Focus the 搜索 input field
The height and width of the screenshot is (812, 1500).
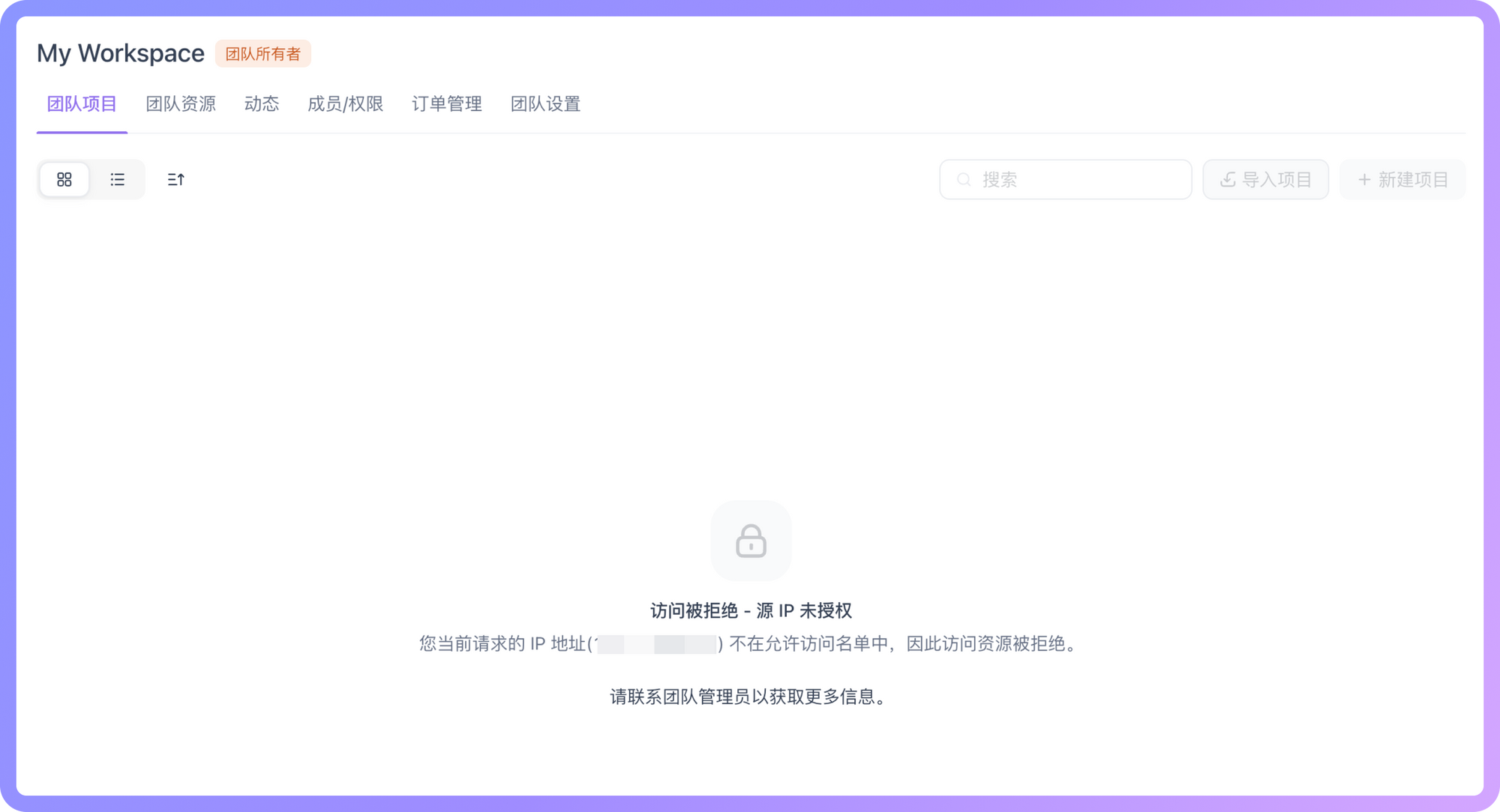[1066, 179]
